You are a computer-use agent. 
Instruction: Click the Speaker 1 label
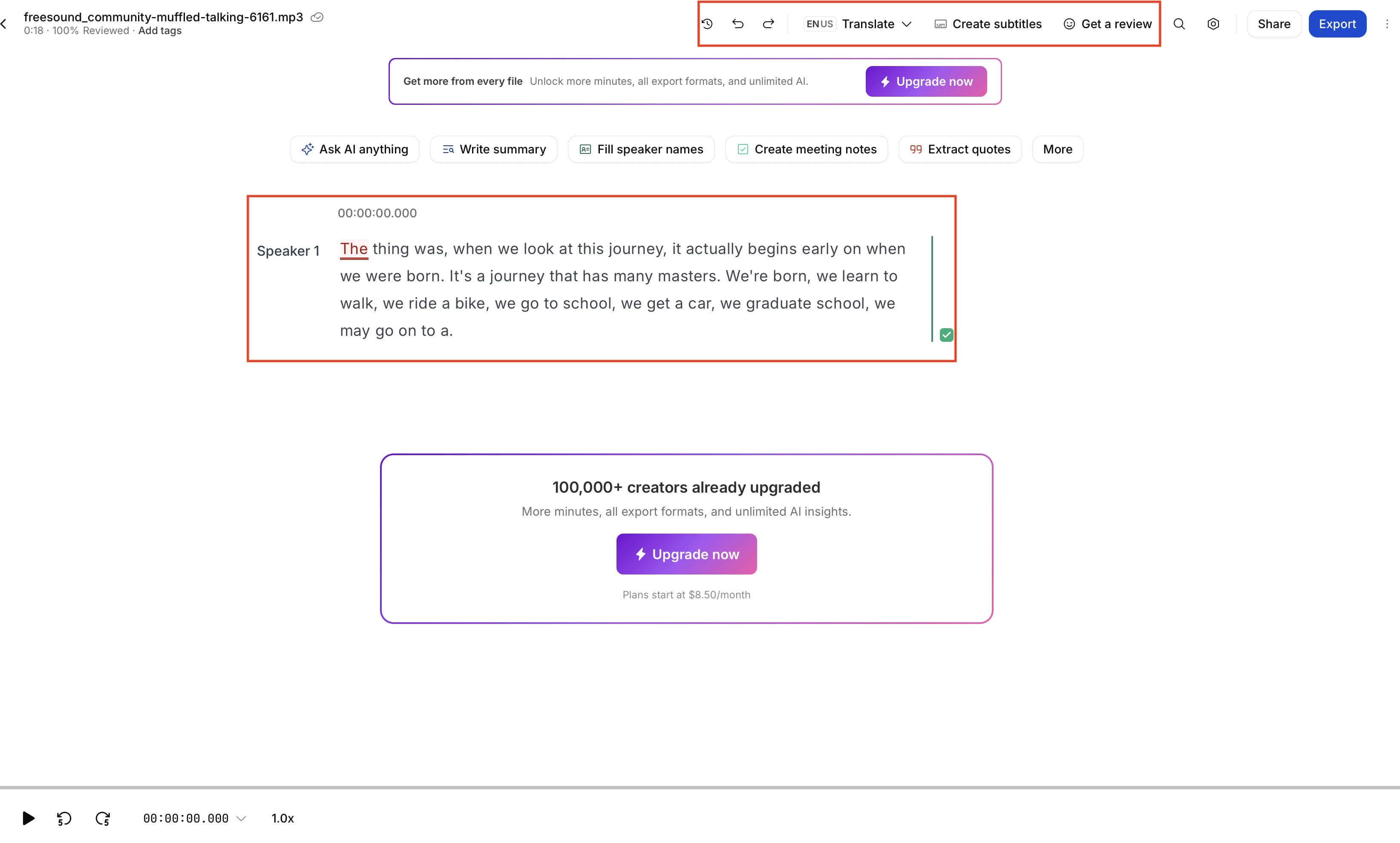tap(288, 251)
